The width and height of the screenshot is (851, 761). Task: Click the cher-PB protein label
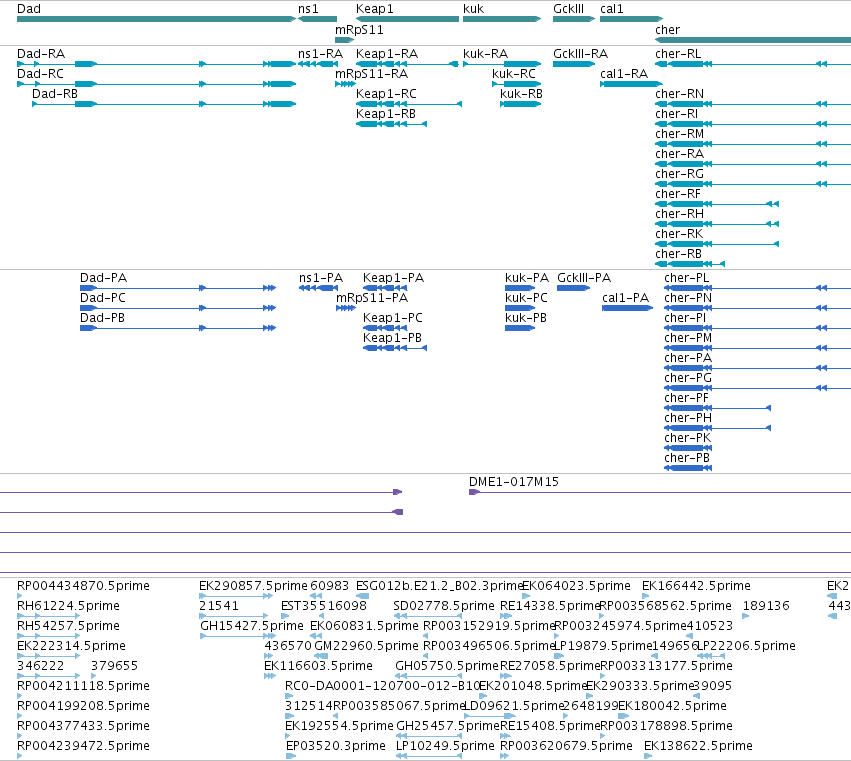pos(687,458)
